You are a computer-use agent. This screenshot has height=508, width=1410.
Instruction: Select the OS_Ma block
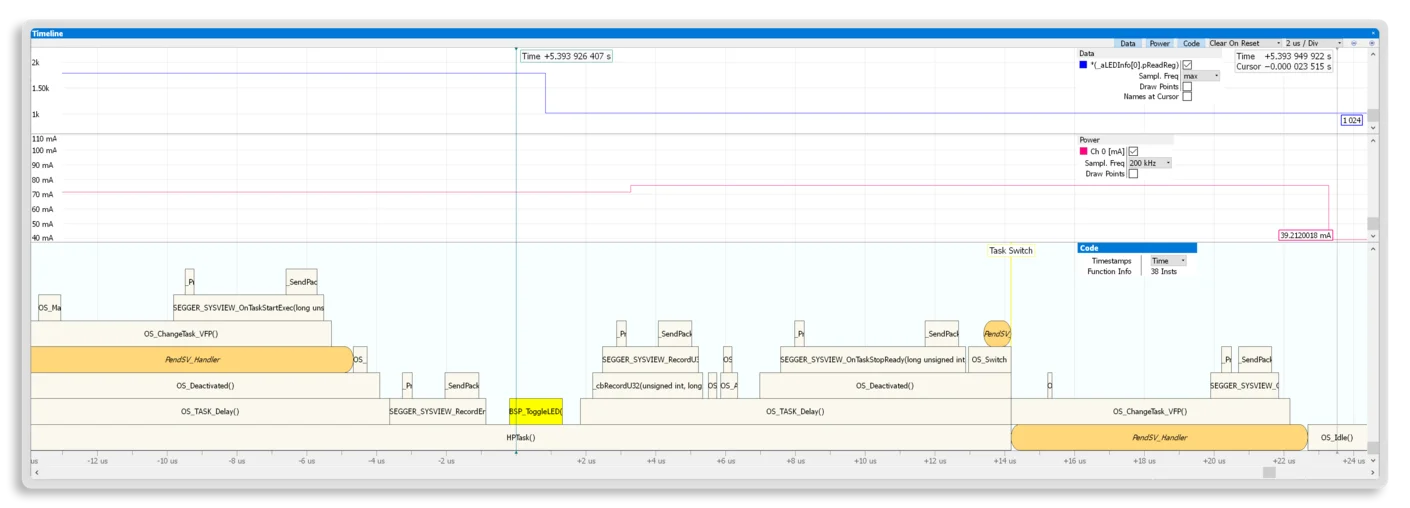50,308
